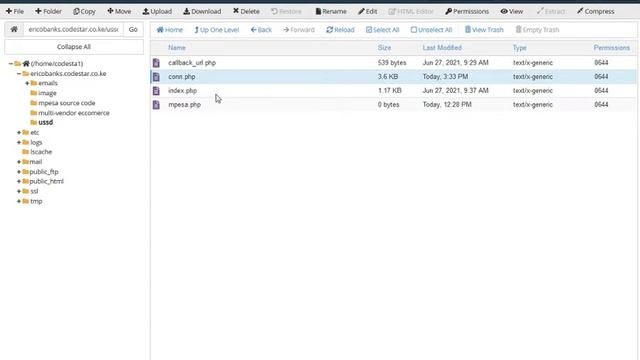This screenshot has width=640, height=360.
Task: Navigate Back in file manager
Action: 261,30
